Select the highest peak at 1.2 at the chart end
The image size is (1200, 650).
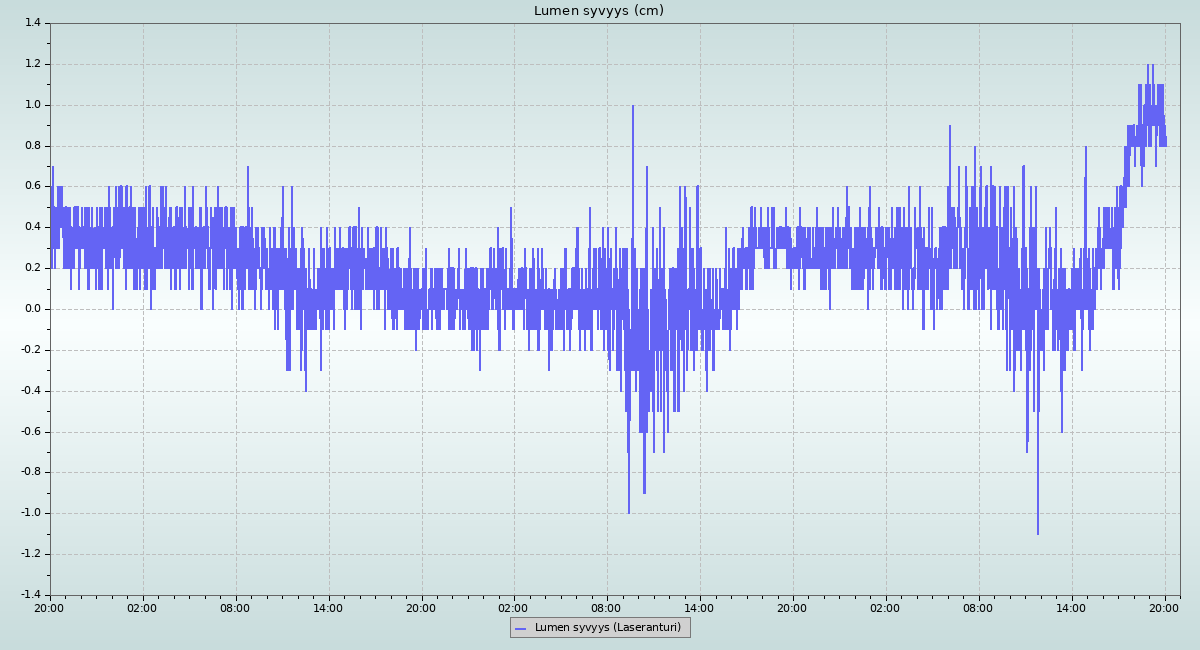(x=1148, y=68)
